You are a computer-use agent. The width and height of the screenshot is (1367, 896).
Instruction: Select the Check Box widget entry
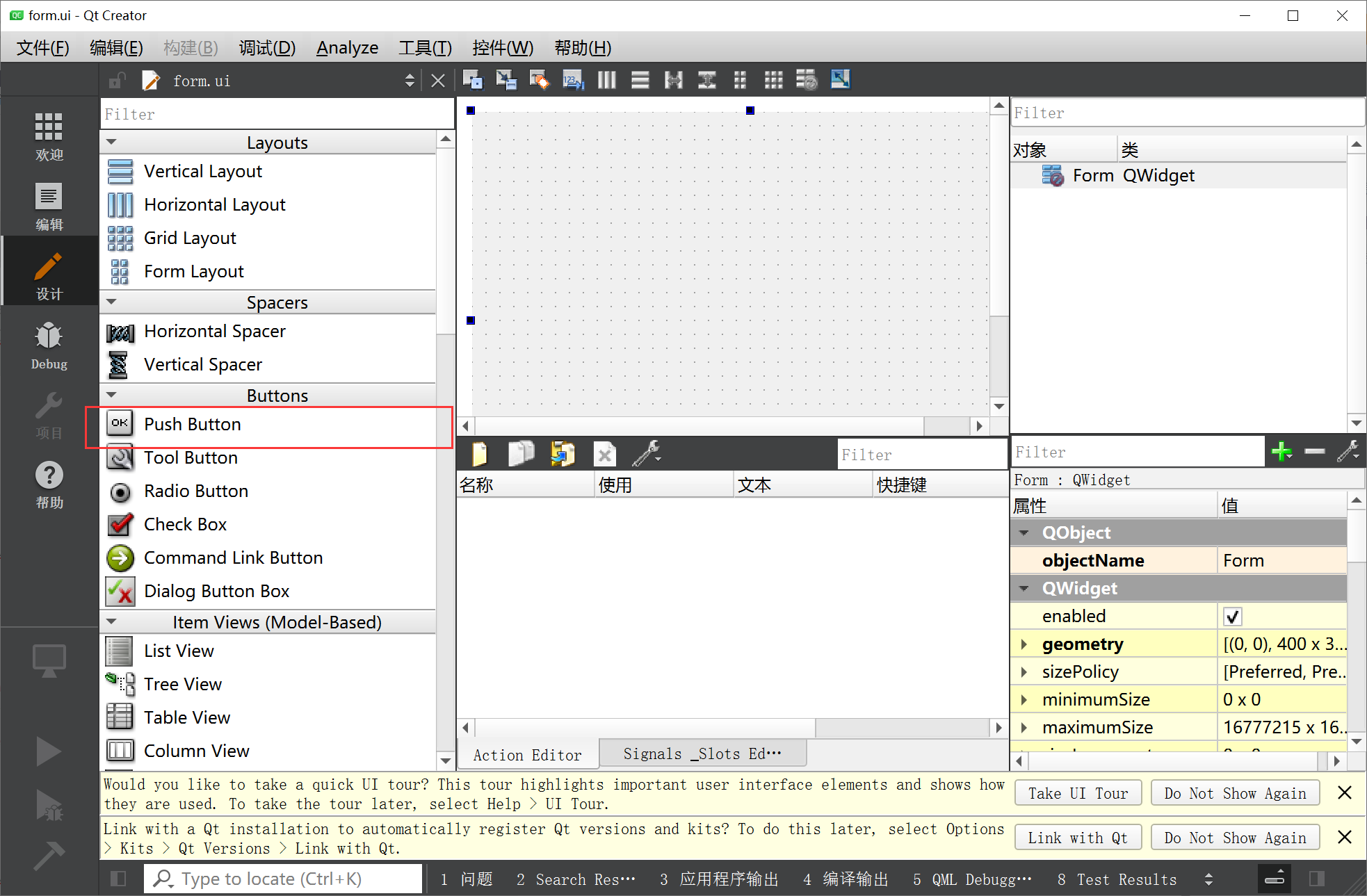[x=185, y=524]
